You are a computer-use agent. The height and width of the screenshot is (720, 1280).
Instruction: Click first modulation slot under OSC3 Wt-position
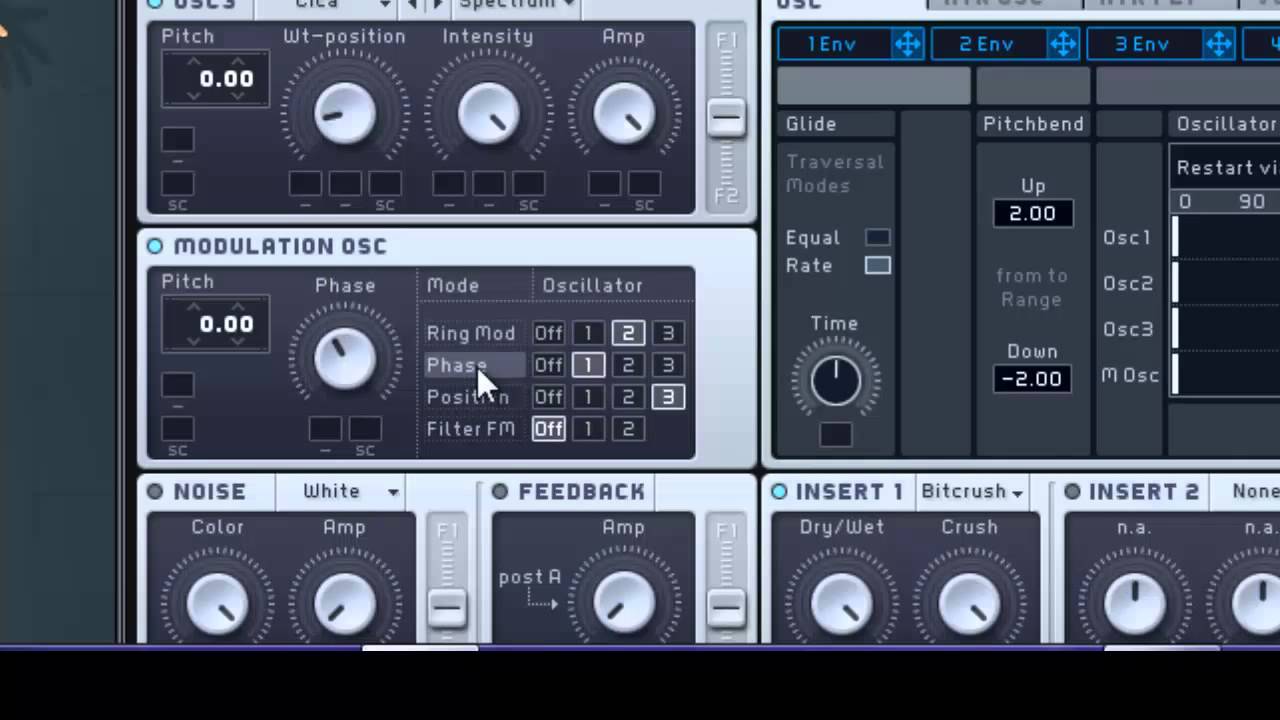click(x=305, y=184)
